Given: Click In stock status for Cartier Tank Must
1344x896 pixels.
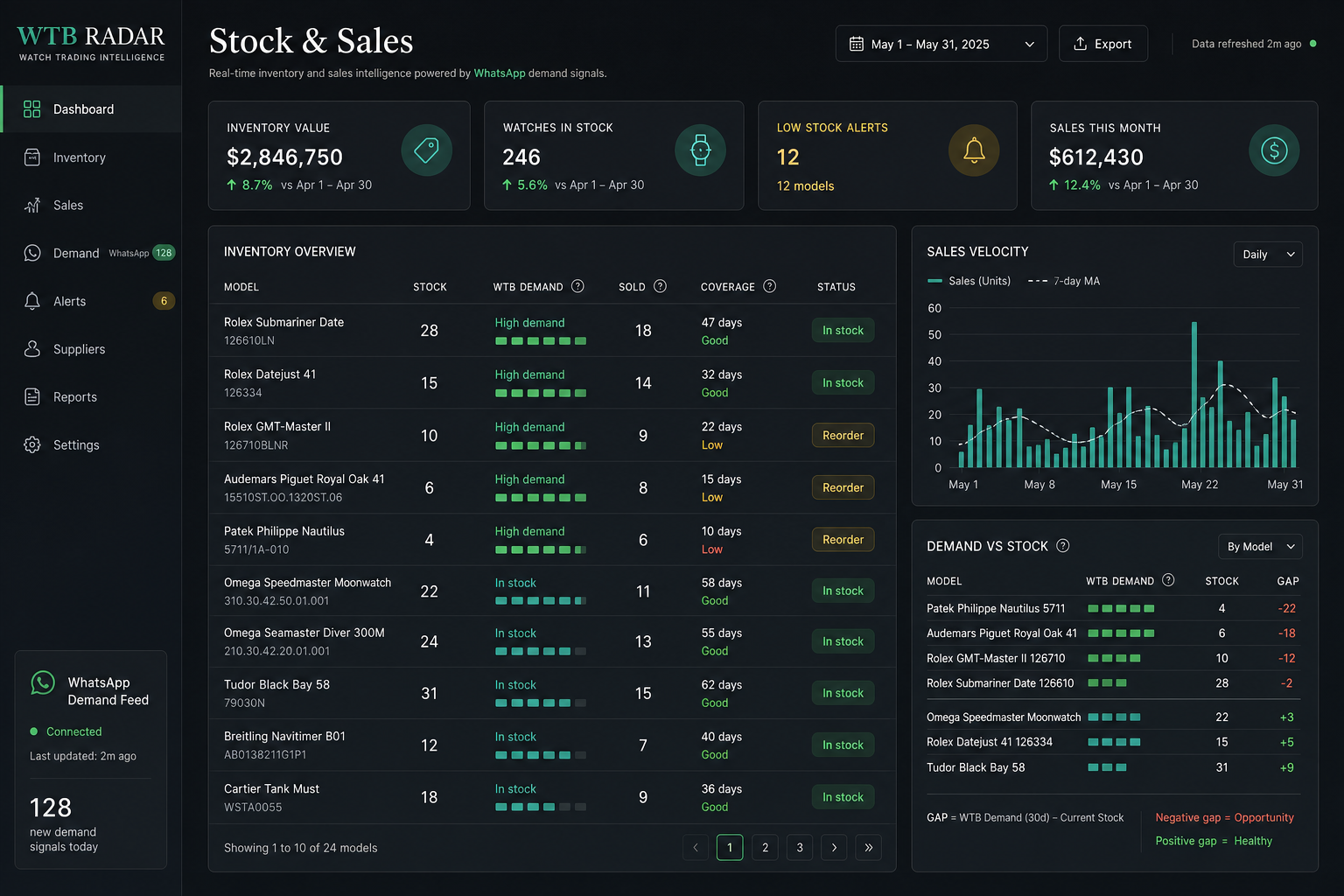Looking at the screenshot, I should [x=843, y=797].
